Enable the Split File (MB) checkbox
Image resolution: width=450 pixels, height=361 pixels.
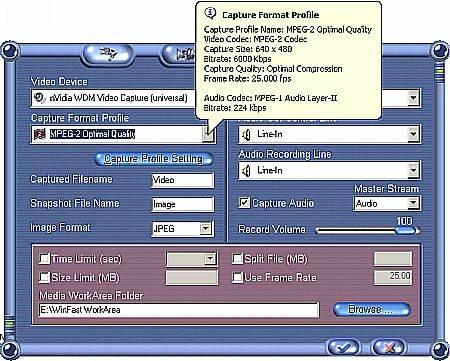tap(237, 259)
